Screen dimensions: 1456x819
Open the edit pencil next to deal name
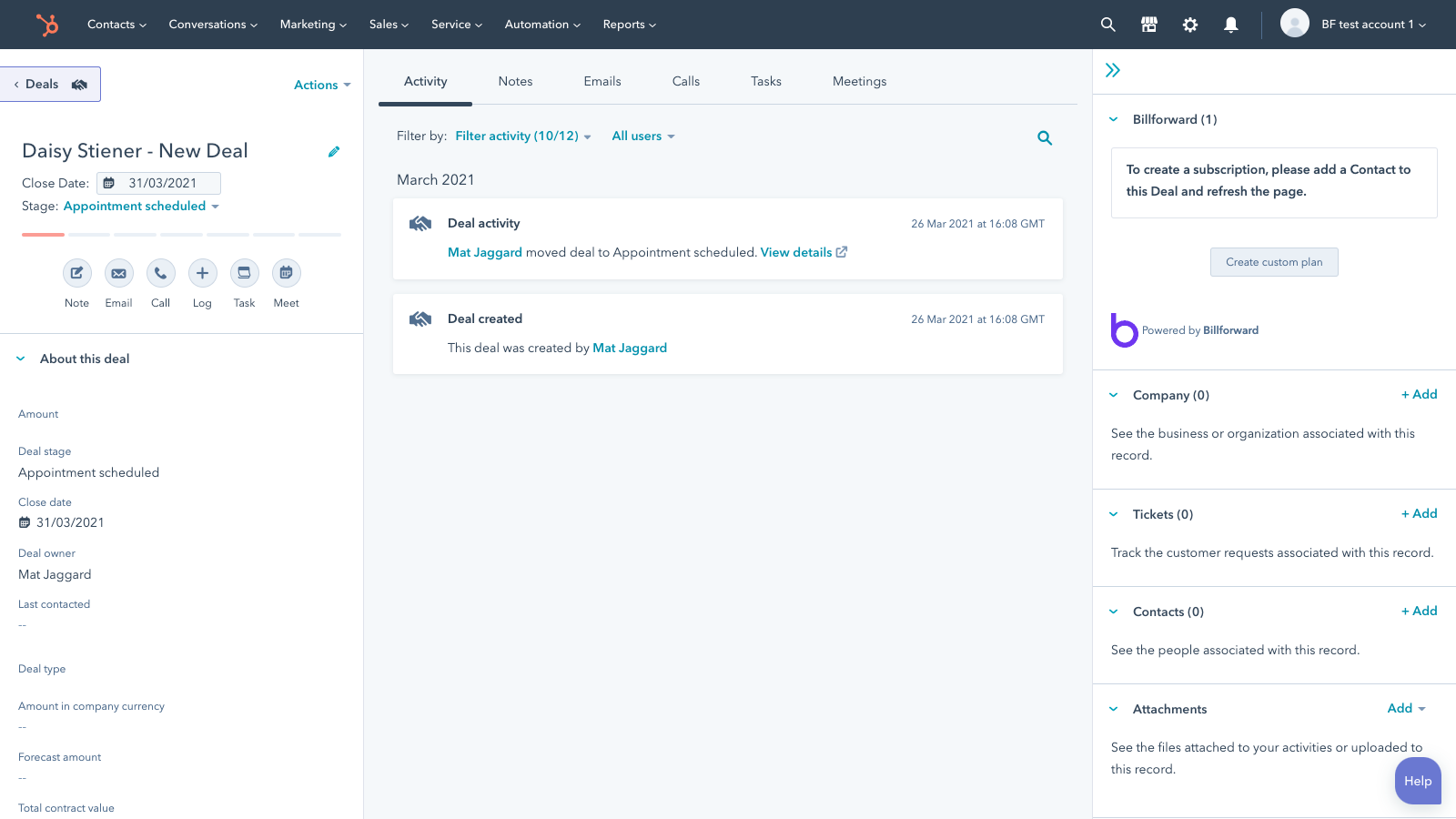click(x=334, y=151)
